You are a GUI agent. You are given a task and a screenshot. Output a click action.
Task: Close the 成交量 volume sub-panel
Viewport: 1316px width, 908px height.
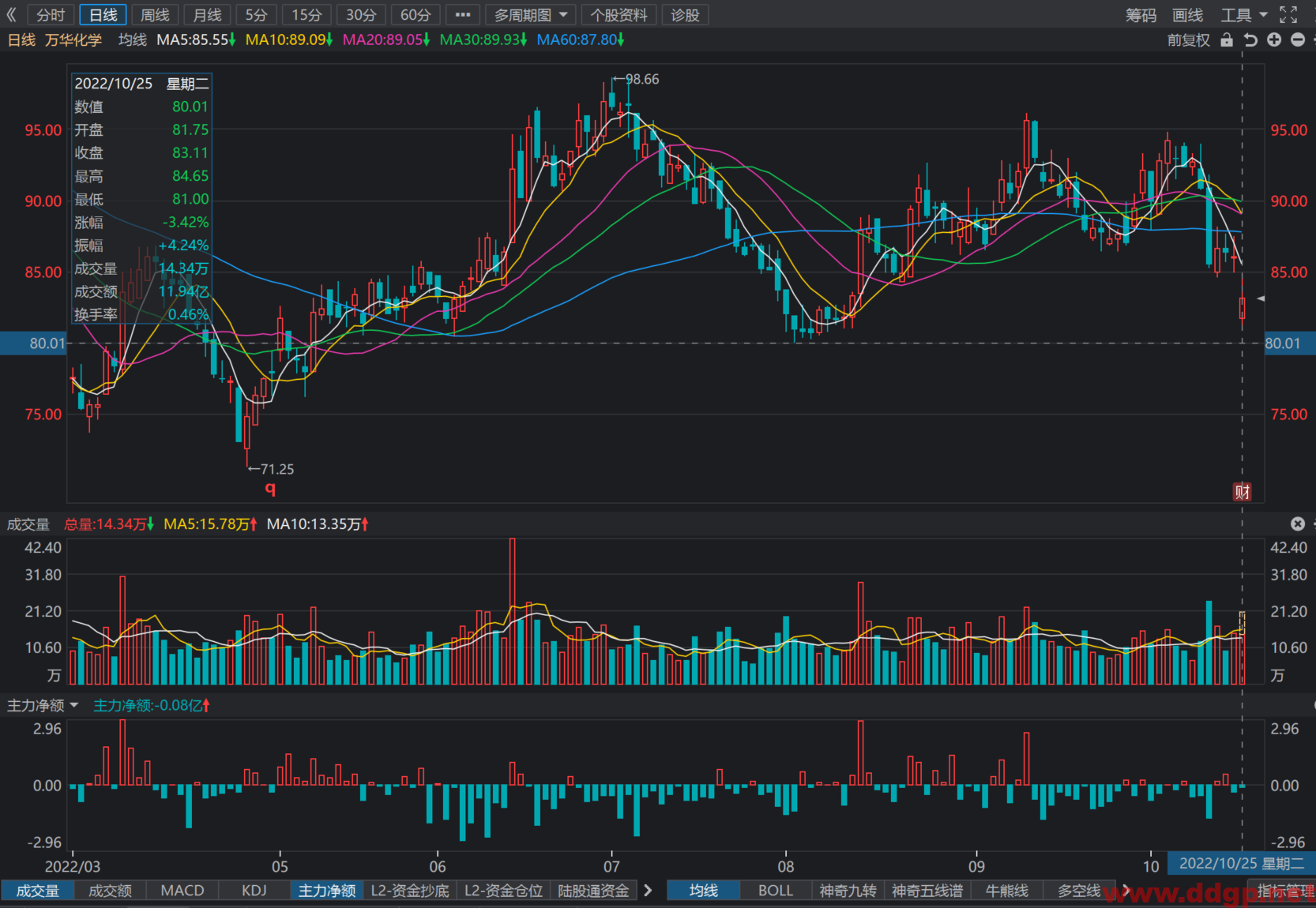coord(1298,523)
